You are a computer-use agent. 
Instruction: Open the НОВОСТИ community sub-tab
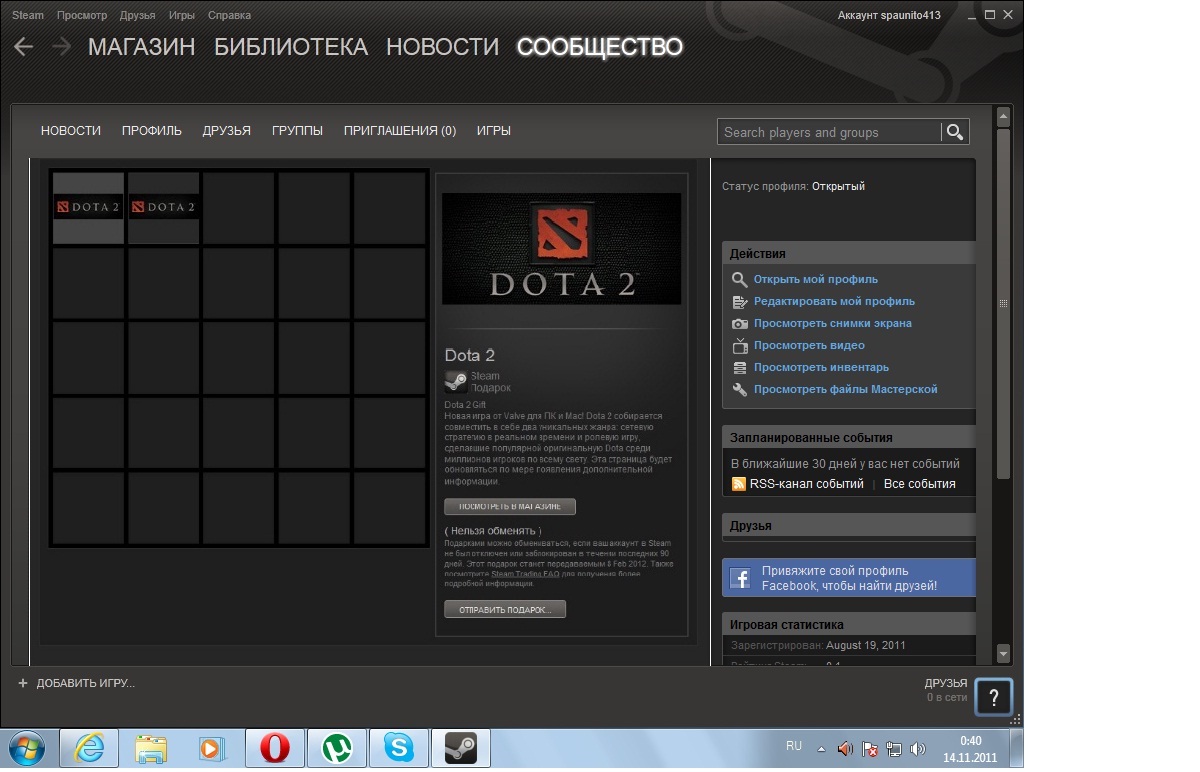click(x=71, y=131)
